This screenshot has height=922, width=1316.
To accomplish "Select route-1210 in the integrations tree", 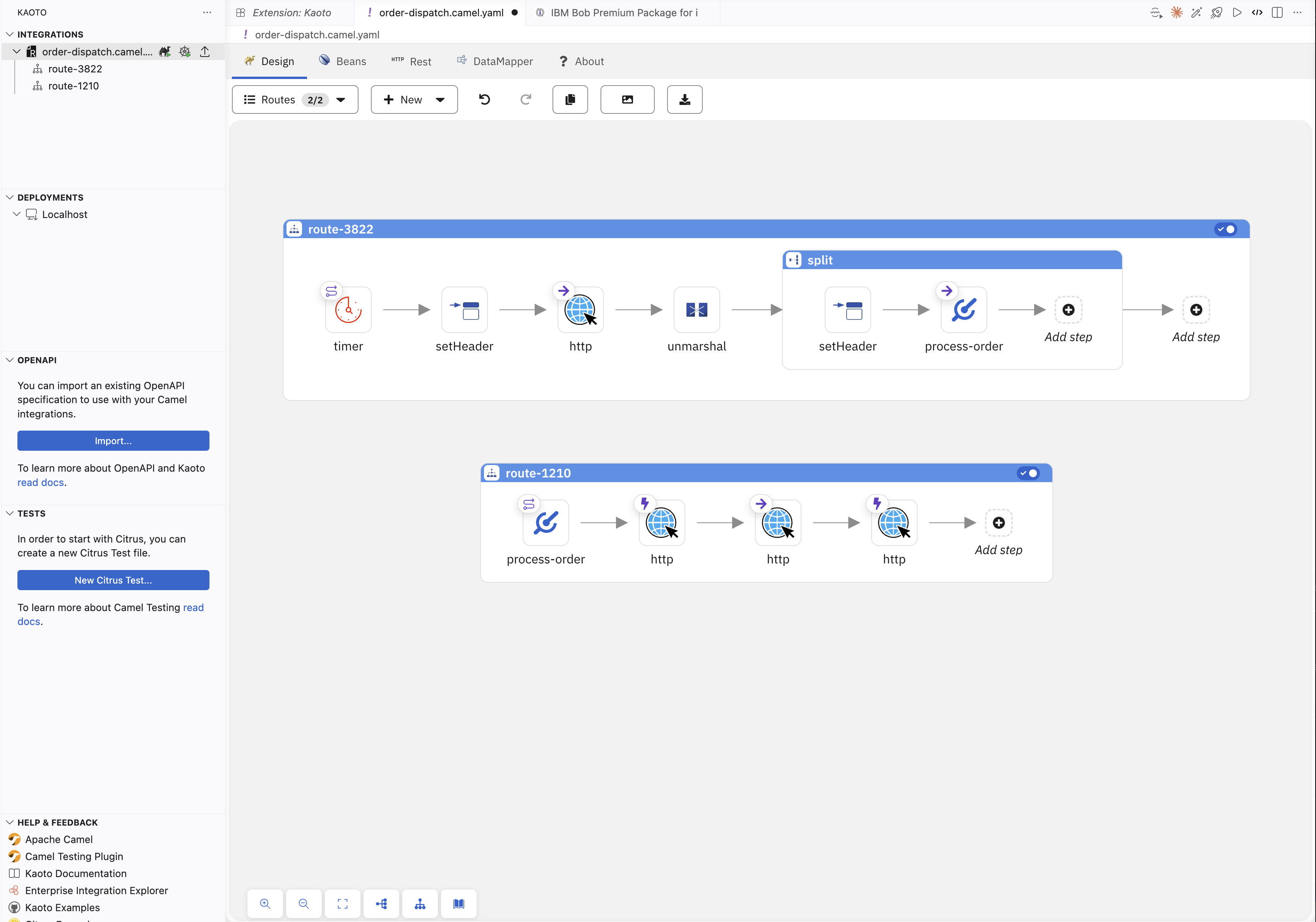I will coord(73,86).
